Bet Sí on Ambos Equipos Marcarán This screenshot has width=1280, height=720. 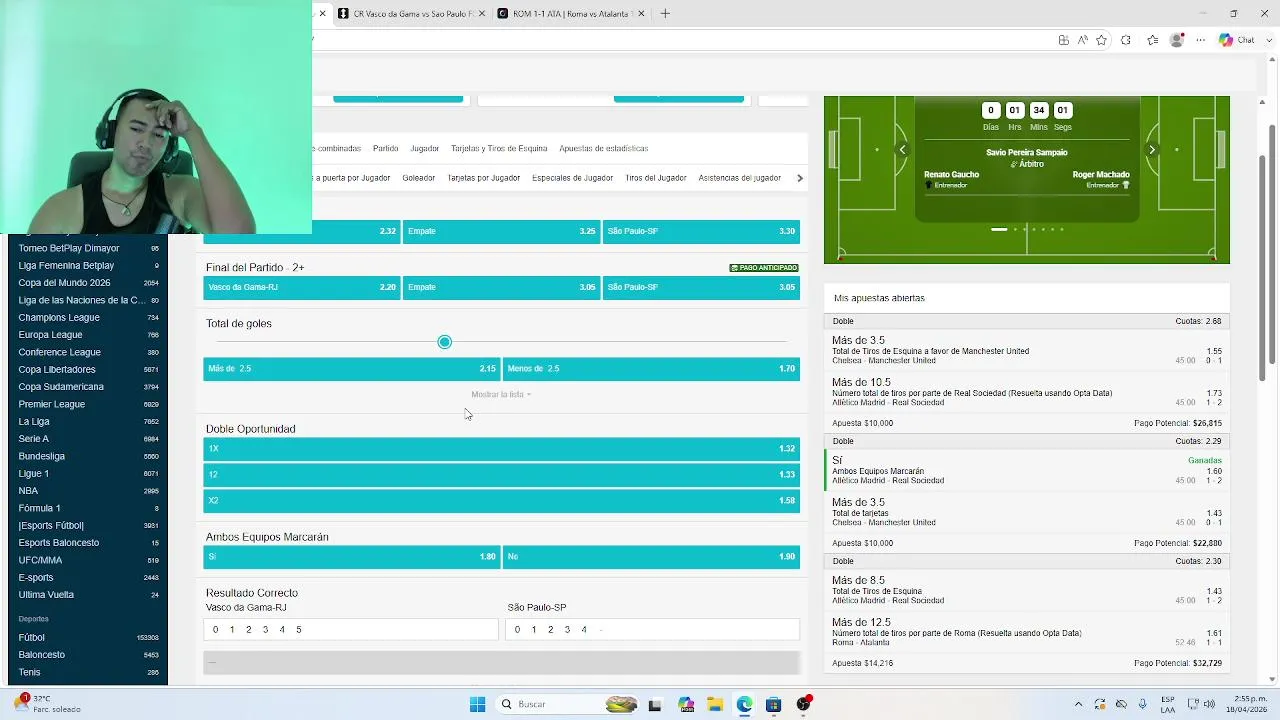click(x=351, y=556)
